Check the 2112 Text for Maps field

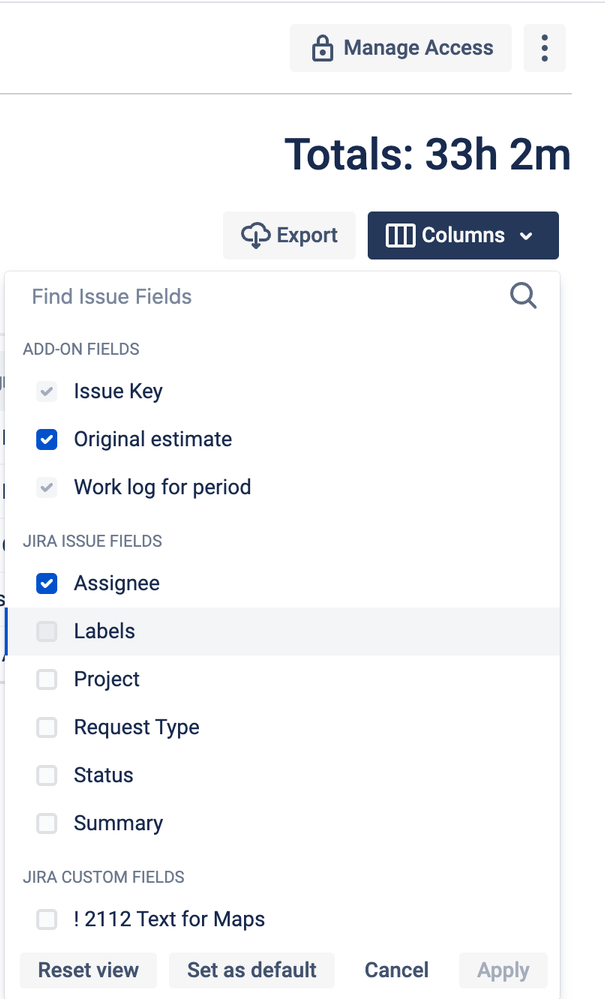[47, 919]
